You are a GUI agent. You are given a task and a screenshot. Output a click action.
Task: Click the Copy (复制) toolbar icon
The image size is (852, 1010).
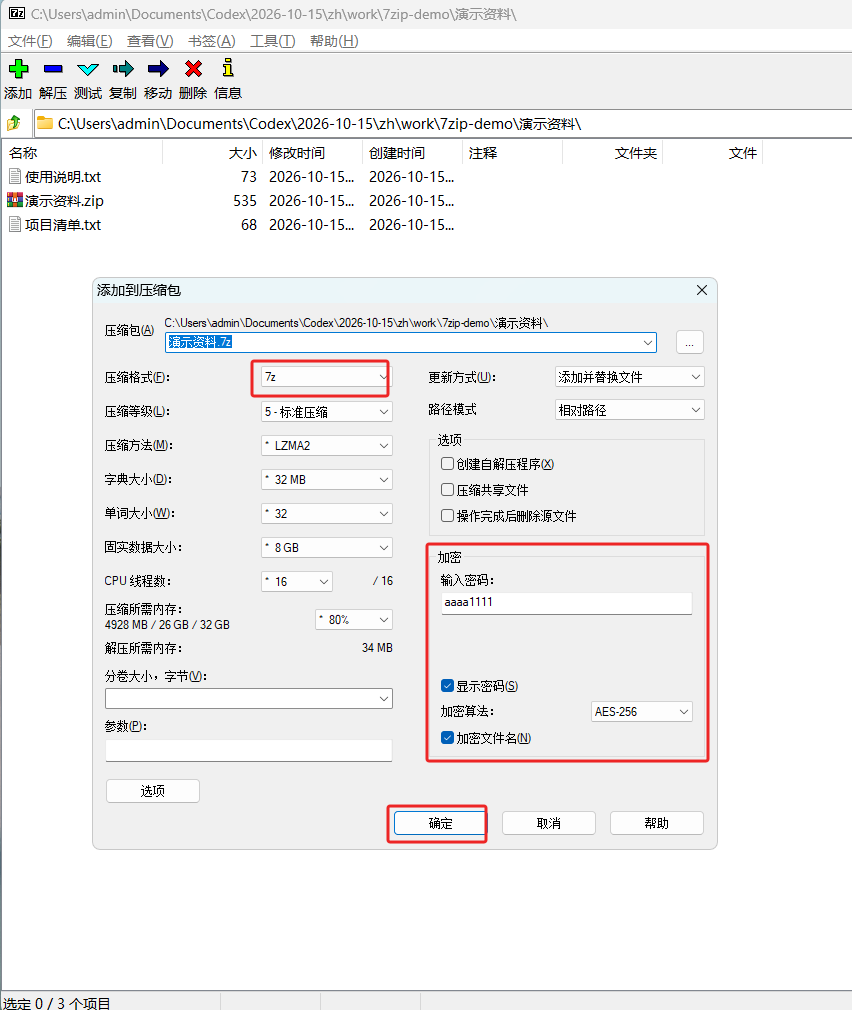tap(122, 68)
